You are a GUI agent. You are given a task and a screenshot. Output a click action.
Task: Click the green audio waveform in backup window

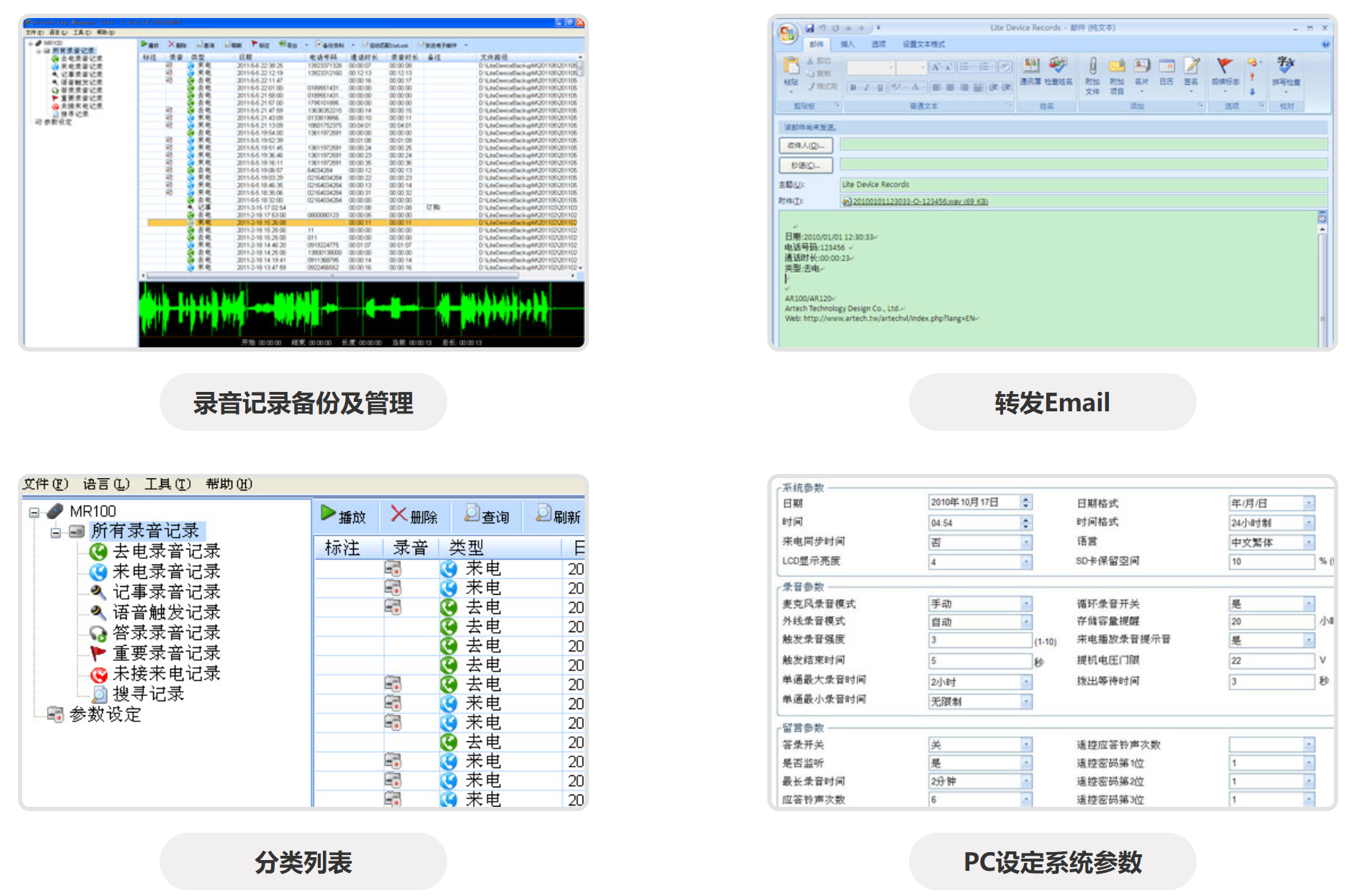pyautogui.click(x=361, y=309)
